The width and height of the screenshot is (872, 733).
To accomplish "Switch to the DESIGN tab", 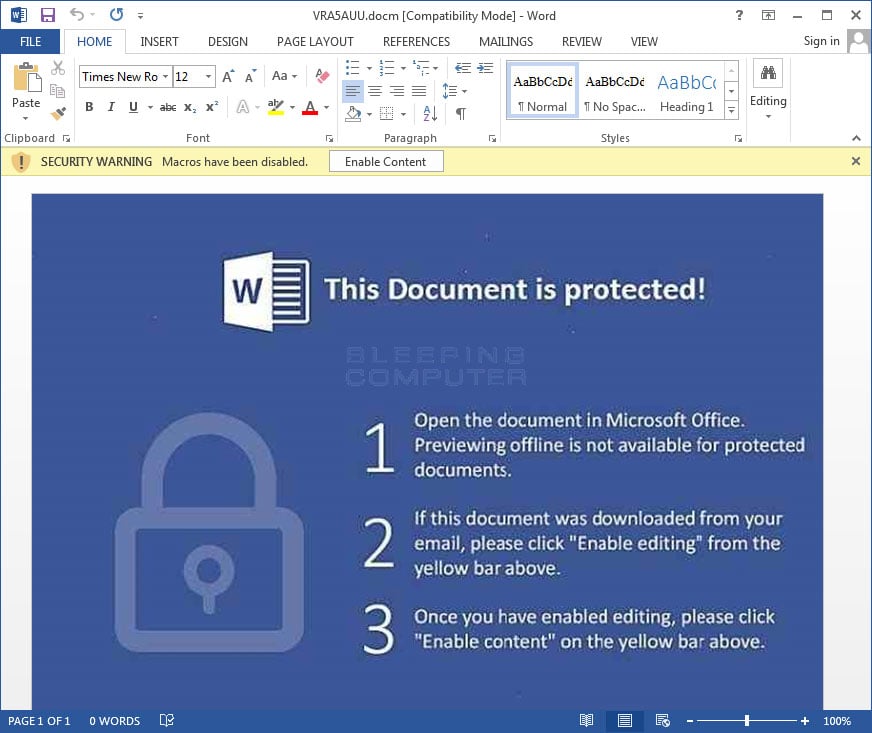I will (x=227, y=42).
